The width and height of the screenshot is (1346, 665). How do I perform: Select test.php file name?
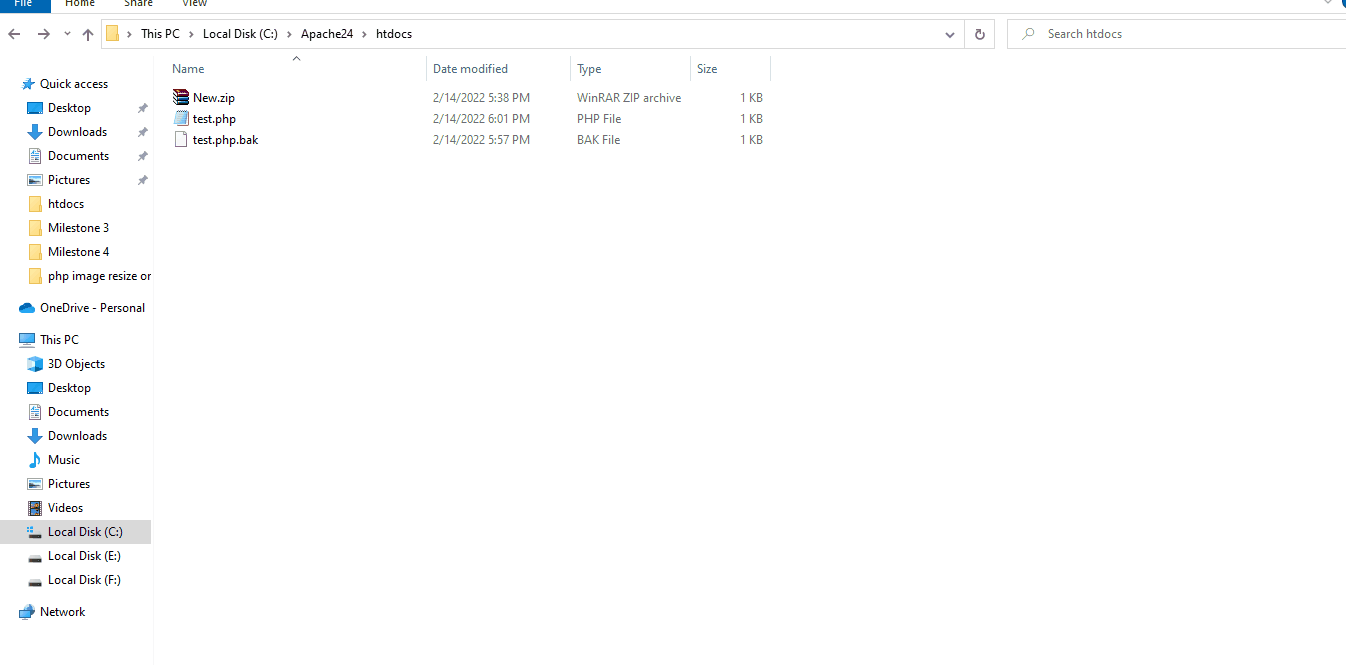tap(214, 118)
